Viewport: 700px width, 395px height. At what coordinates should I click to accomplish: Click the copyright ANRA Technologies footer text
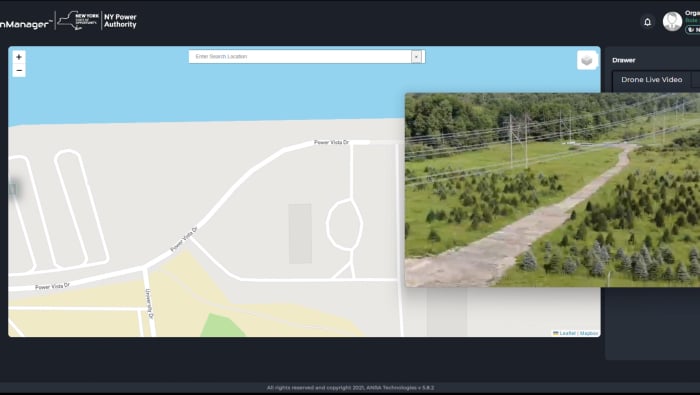click(x=350, y=388)
